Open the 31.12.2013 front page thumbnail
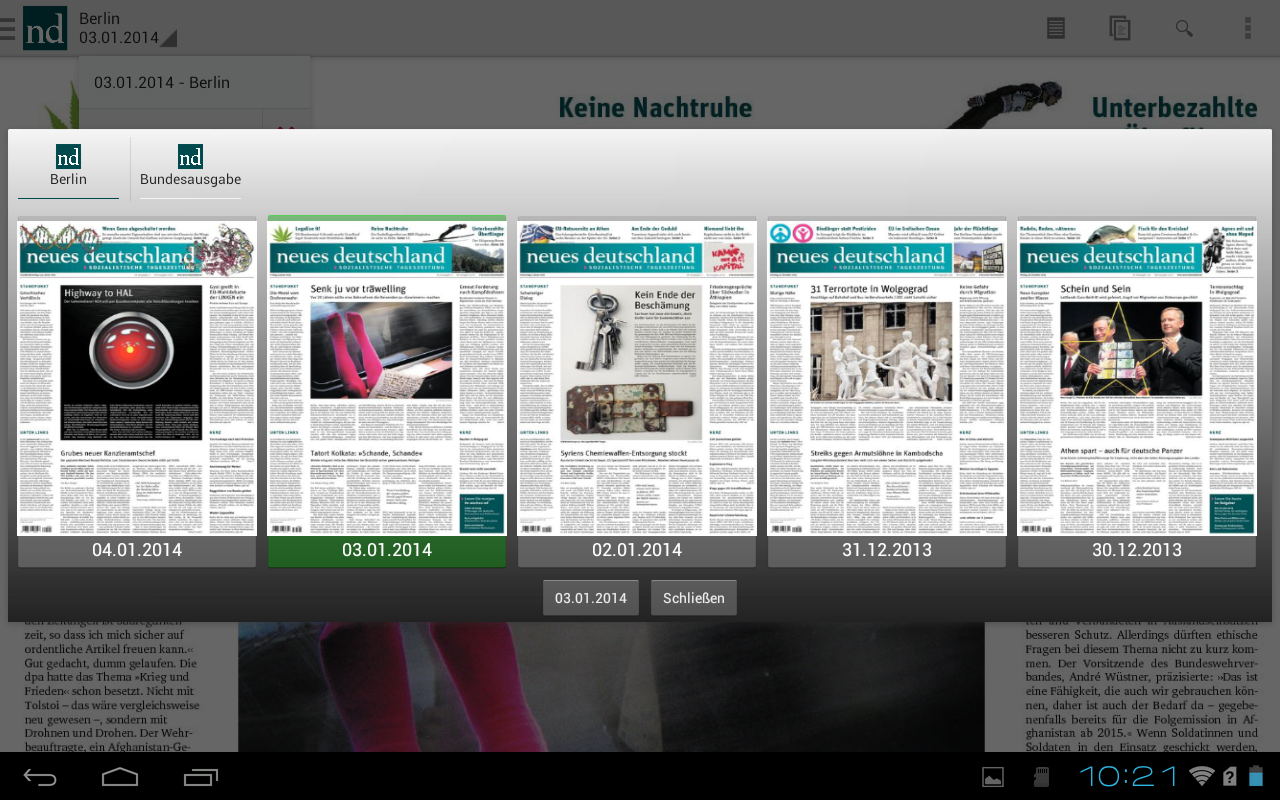Screen dimensions: 1280x800 point(887,376)
